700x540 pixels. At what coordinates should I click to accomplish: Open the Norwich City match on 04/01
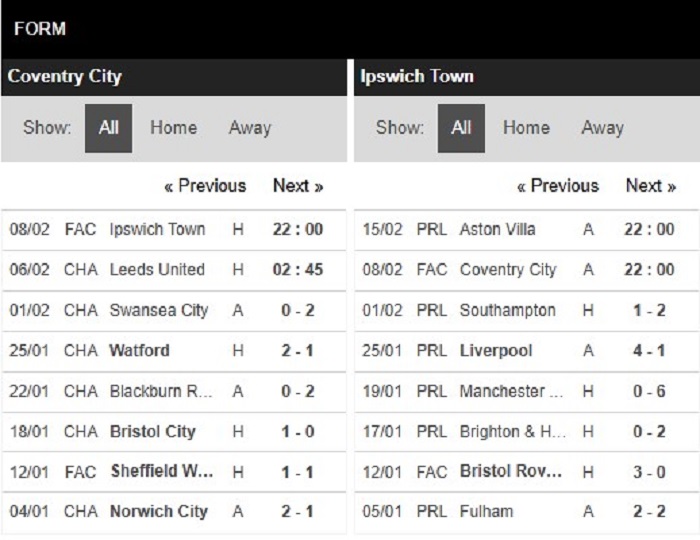click(174, 512)
